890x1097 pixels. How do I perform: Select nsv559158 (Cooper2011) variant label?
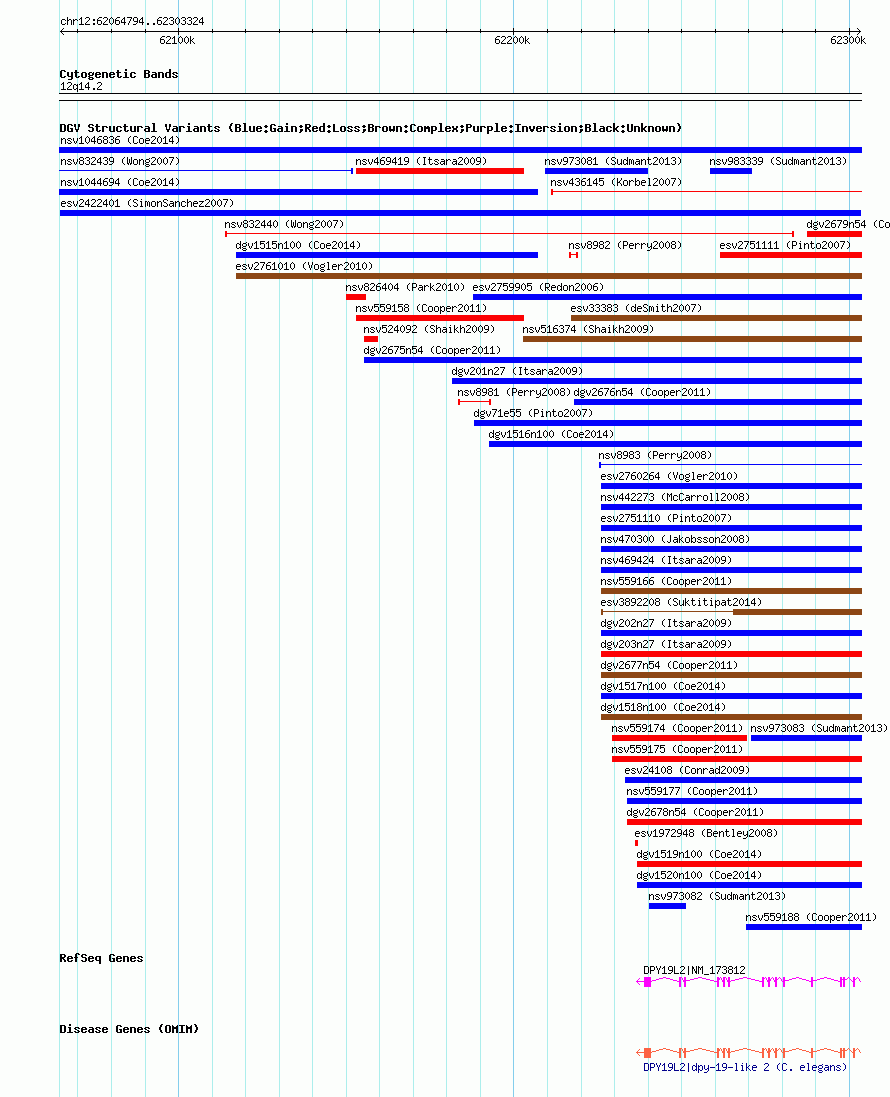(421, 308)
